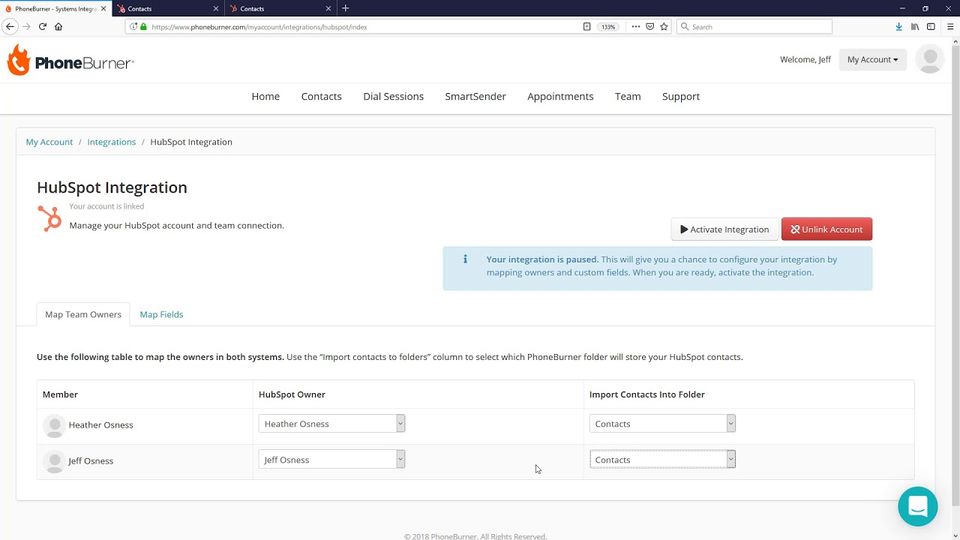Viewport: 960px width, 540px height.
Task: Switch to the Map Fields tab
Action: coord(161,314)
